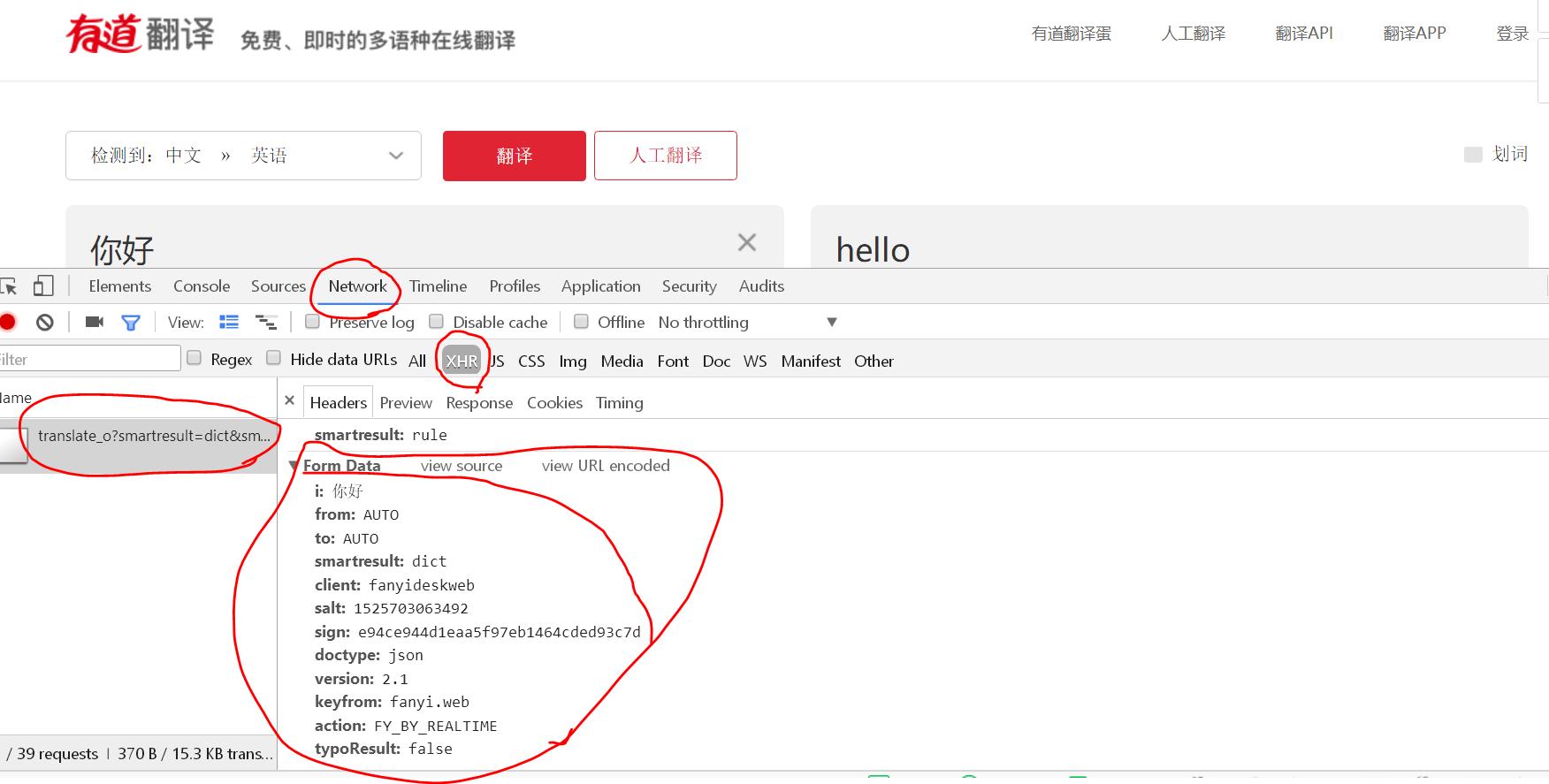Click the view source link
The height and width of the screenshot is (784, 1549).
[461, 466]
